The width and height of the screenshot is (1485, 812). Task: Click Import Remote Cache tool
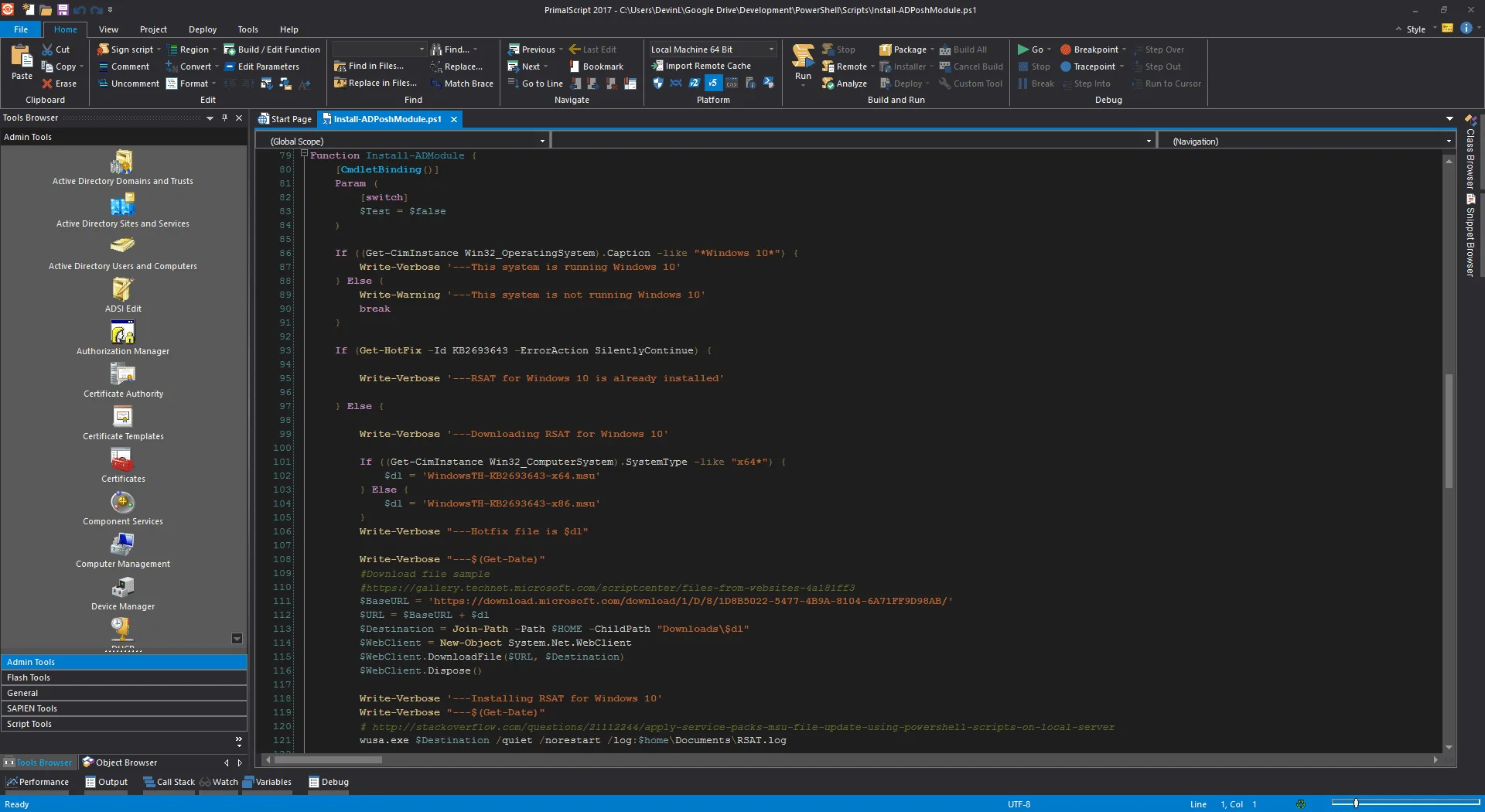click(701, 66)
